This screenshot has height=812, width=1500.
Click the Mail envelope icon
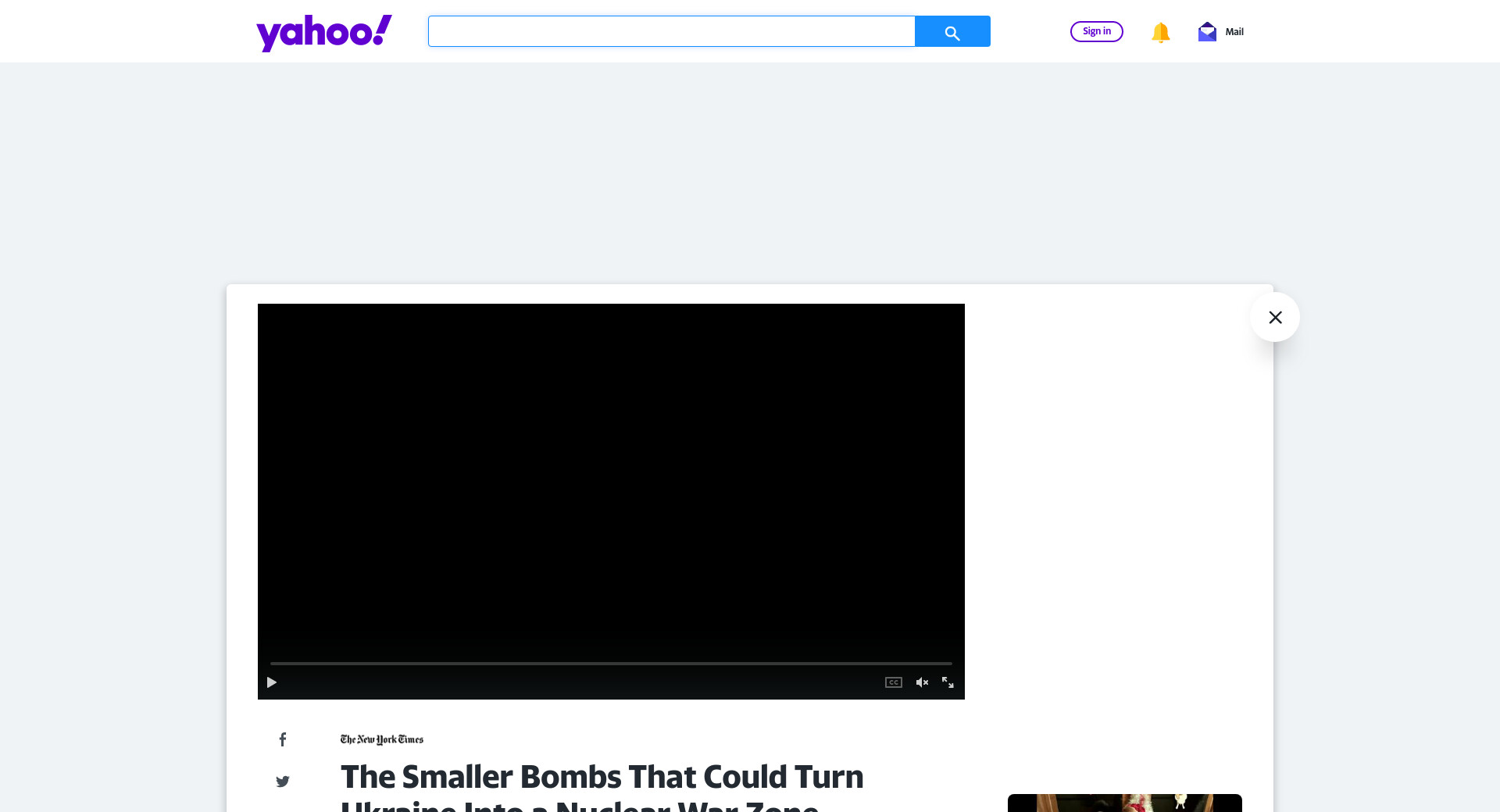pos(1207,32)
